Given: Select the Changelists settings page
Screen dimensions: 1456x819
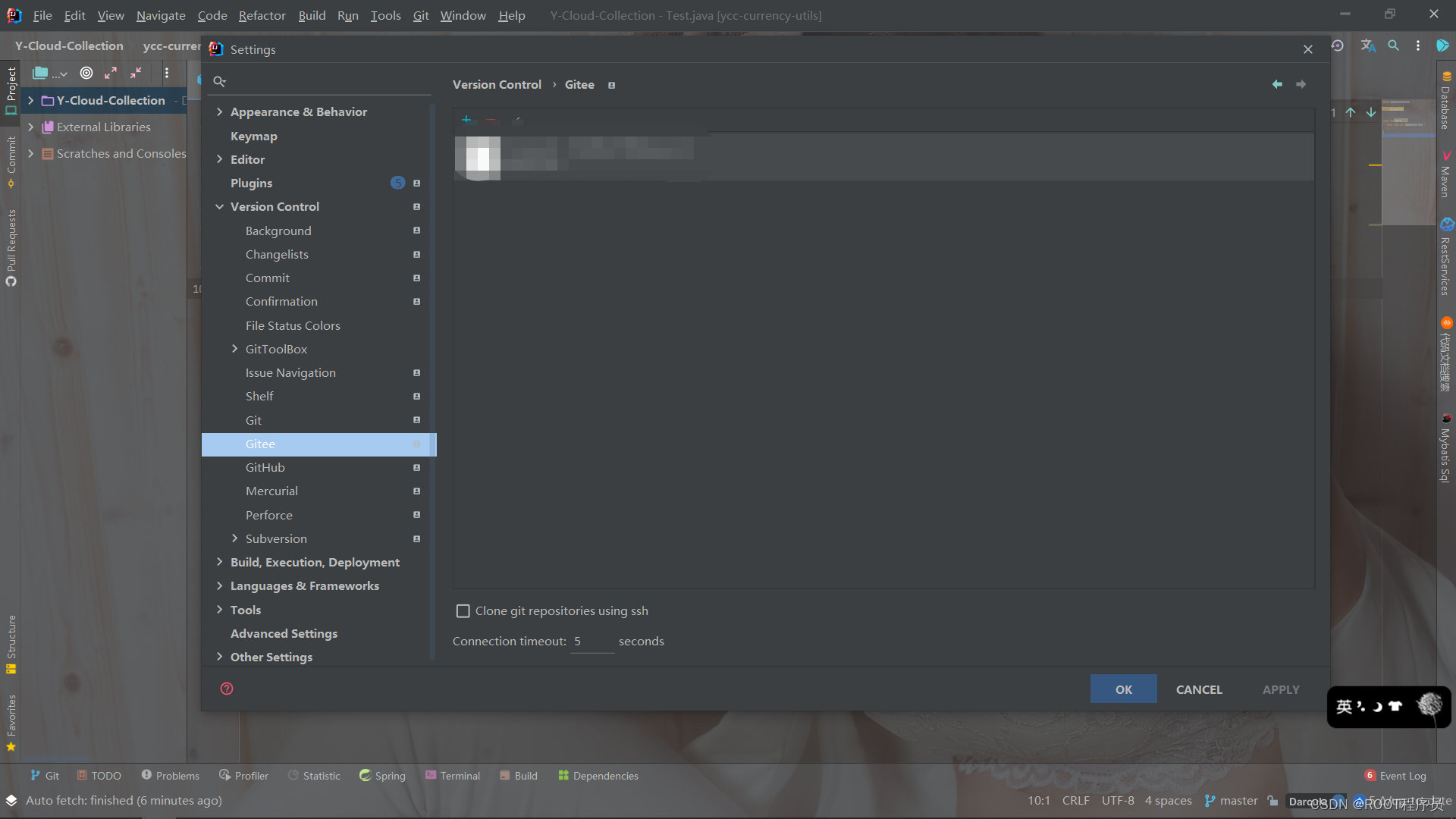Looking at the screenshot, I should click(277, 255).
